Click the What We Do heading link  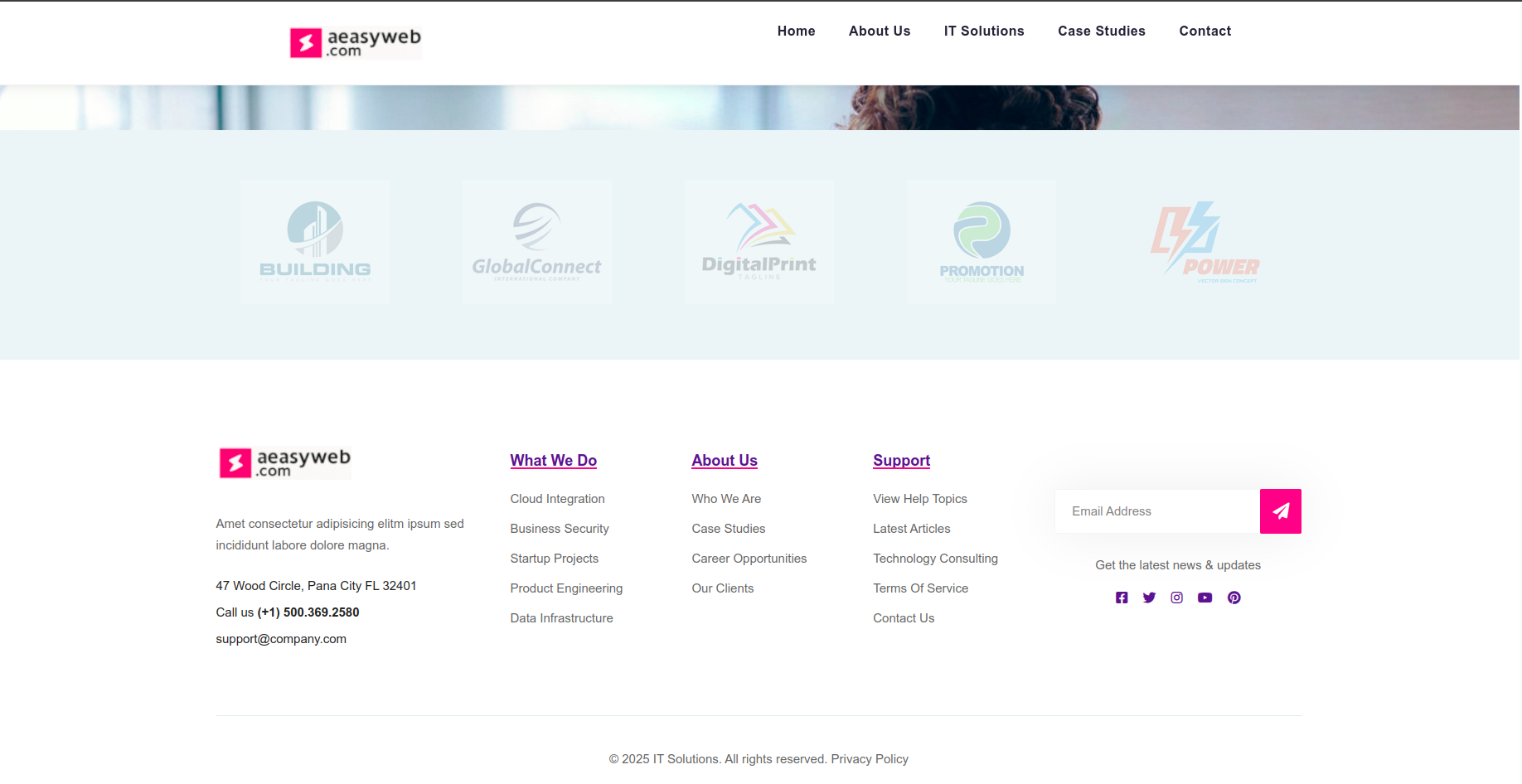pos(554,461)
